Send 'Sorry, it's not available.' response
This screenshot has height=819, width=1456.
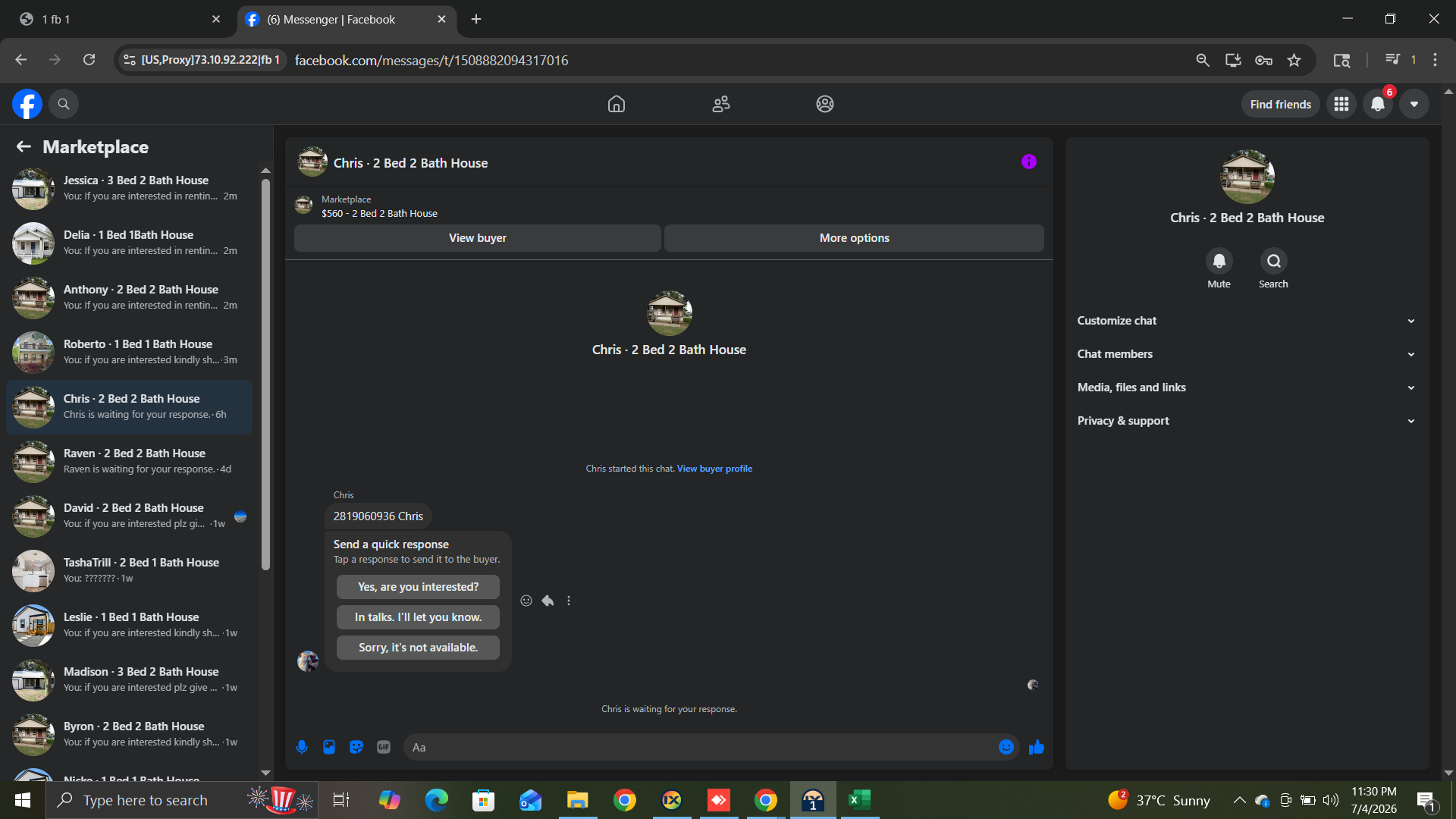(x=418, y=648)
